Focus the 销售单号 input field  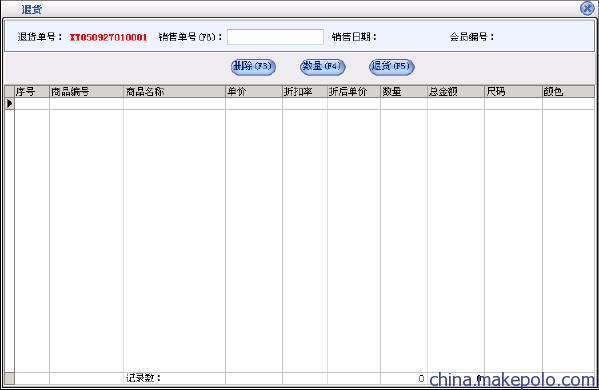pos(275,37)
